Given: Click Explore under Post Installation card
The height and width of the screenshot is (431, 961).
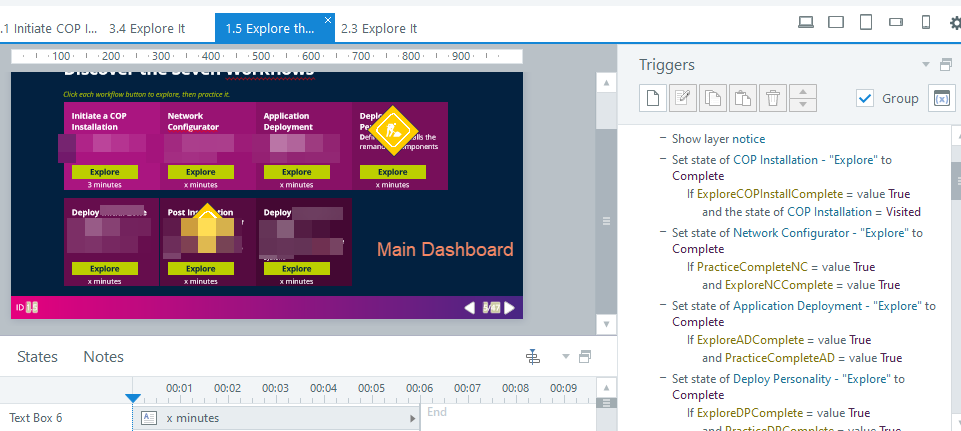Looking at the screenshot, I should pyautogui.click(x=201, y=269).
